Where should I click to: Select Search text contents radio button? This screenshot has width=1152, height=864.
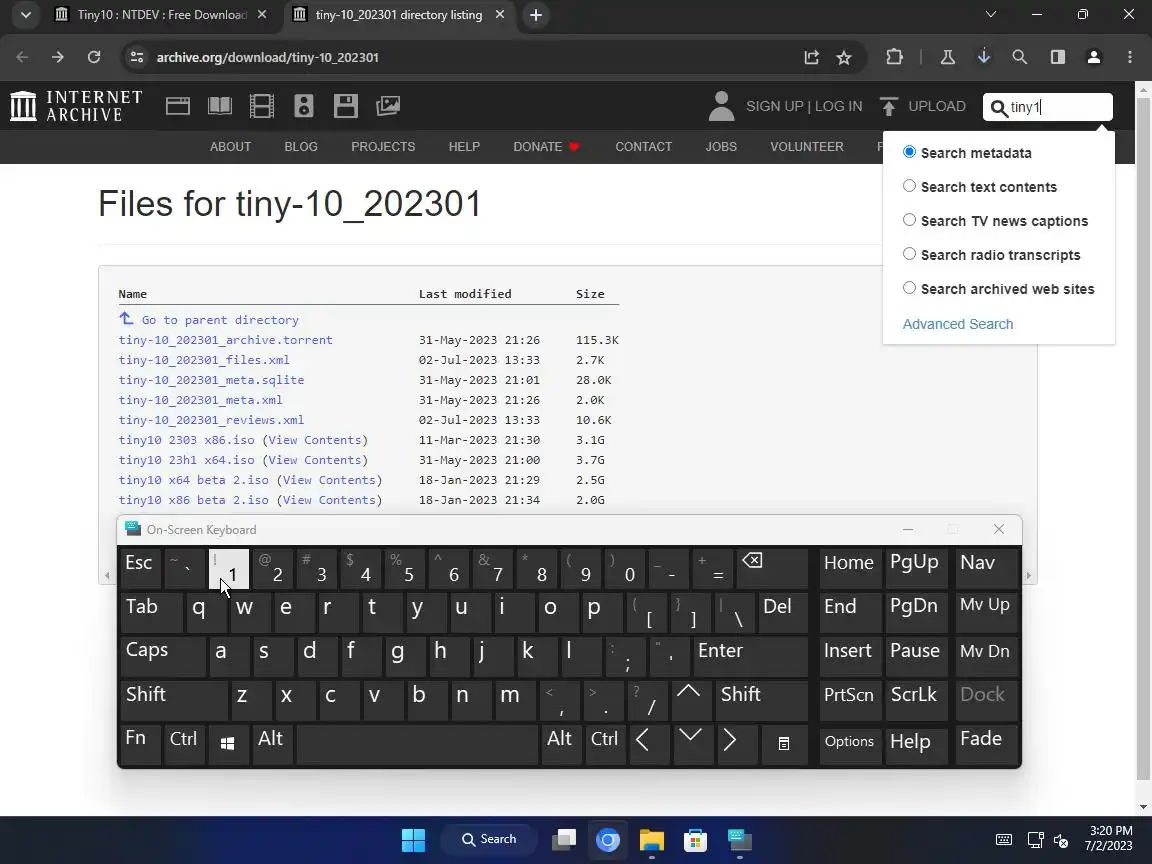pos(909,186)
